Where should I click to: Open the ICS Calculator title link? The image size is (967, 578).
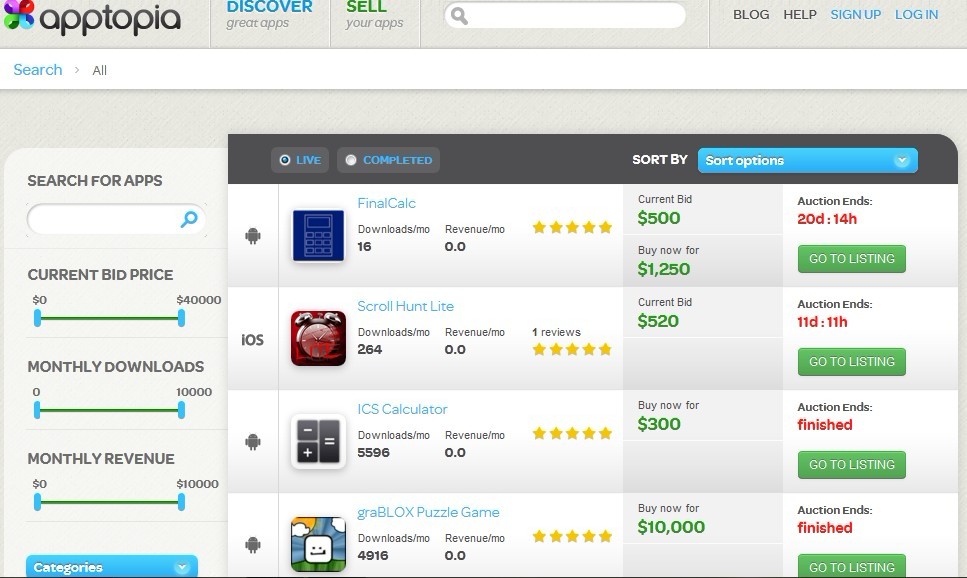[402, 410]
